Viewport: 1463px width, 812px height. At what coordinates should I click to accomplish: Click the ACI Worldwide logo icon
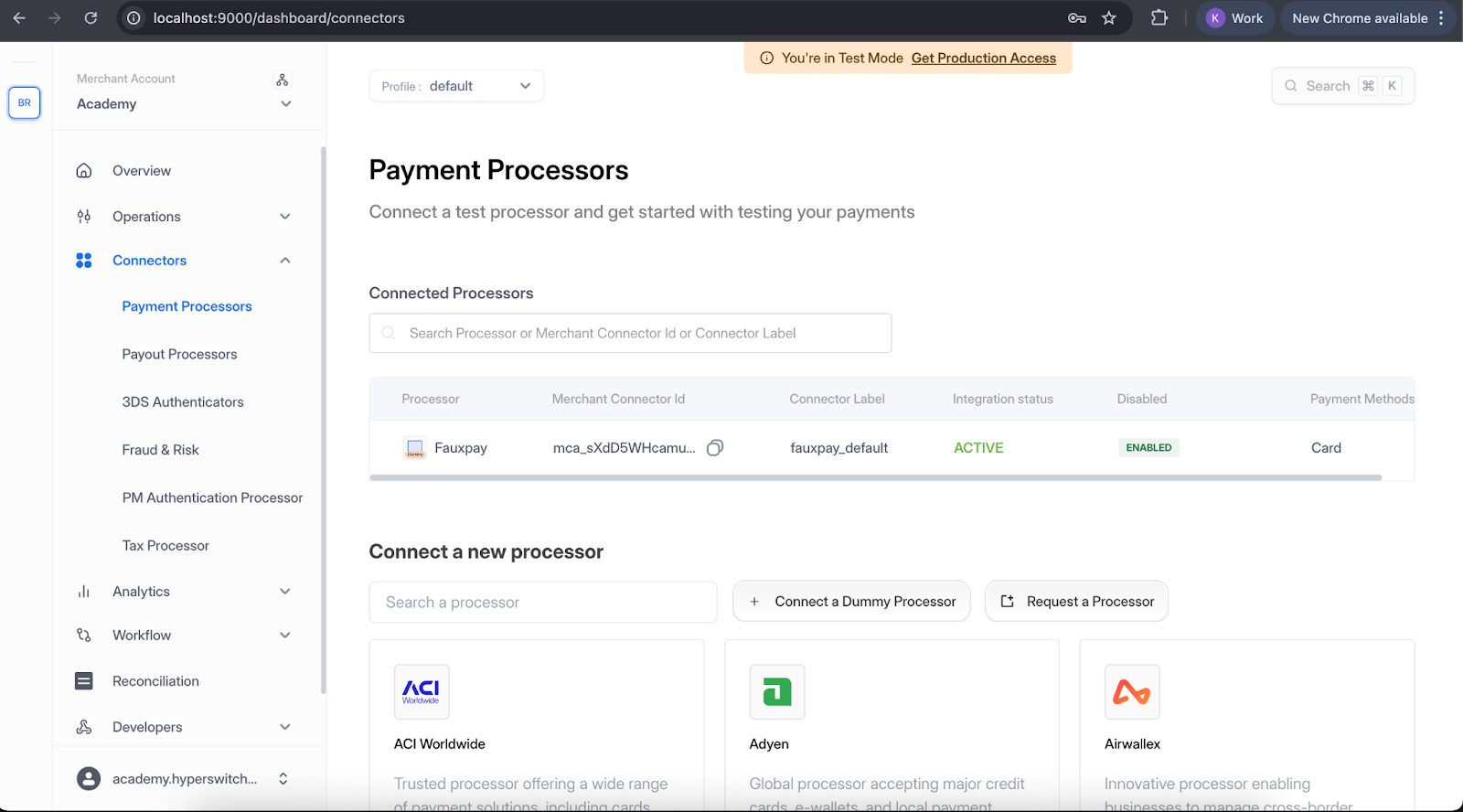point(422,691)
